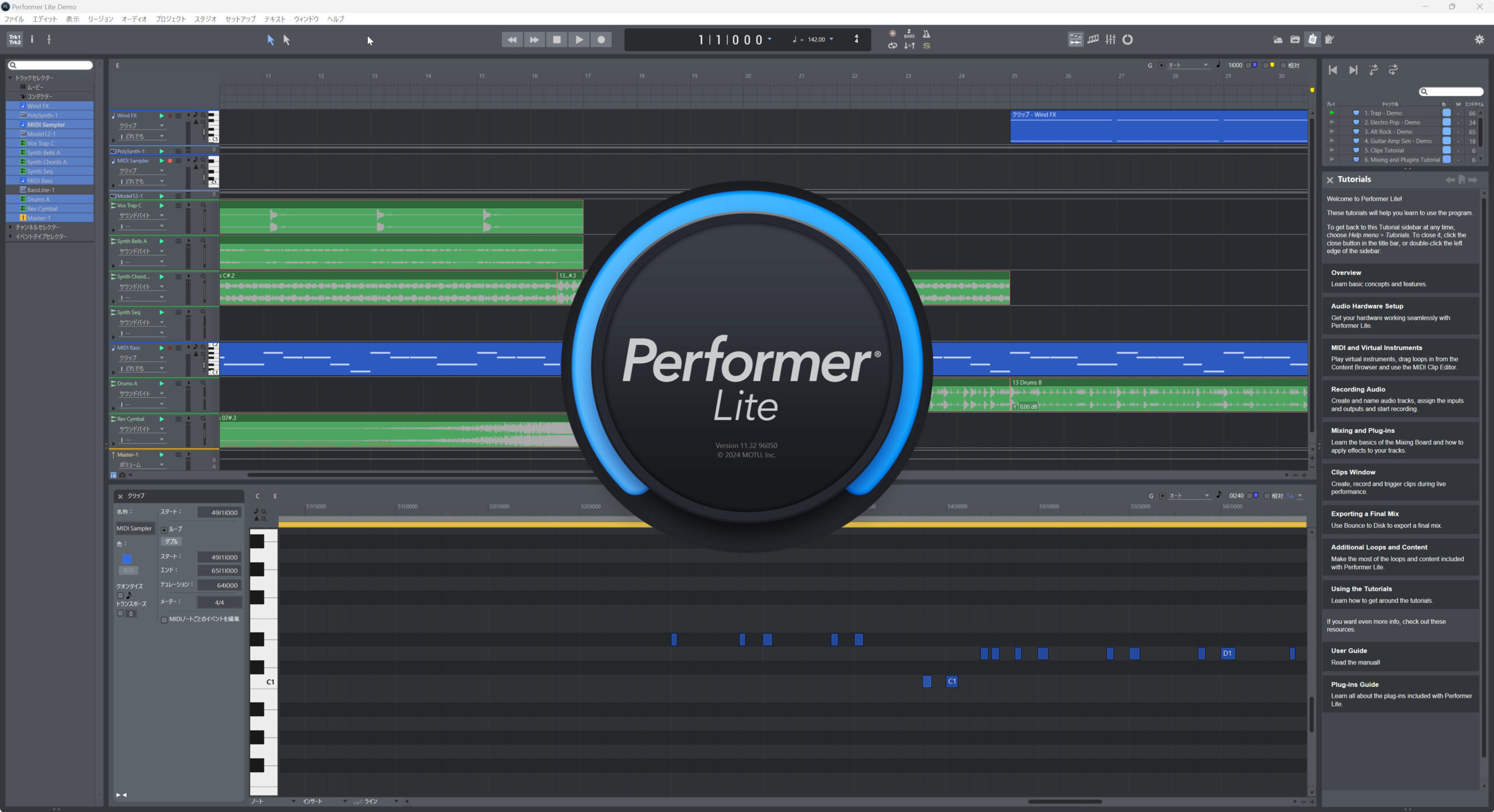The width and height of the screenshot is (1494, 812).
Task: Click the ダブル button in clip panel
Action: (x=171, y=542)
